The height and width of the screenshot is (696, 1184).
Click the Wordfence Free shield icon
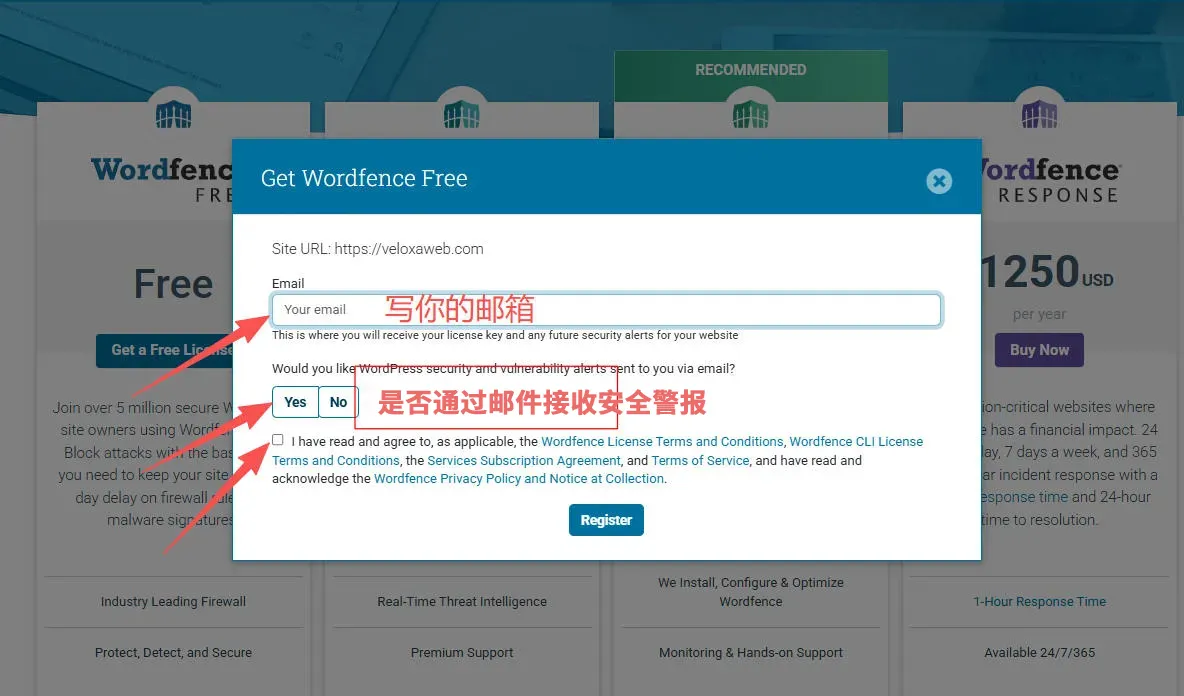[174, 114]
